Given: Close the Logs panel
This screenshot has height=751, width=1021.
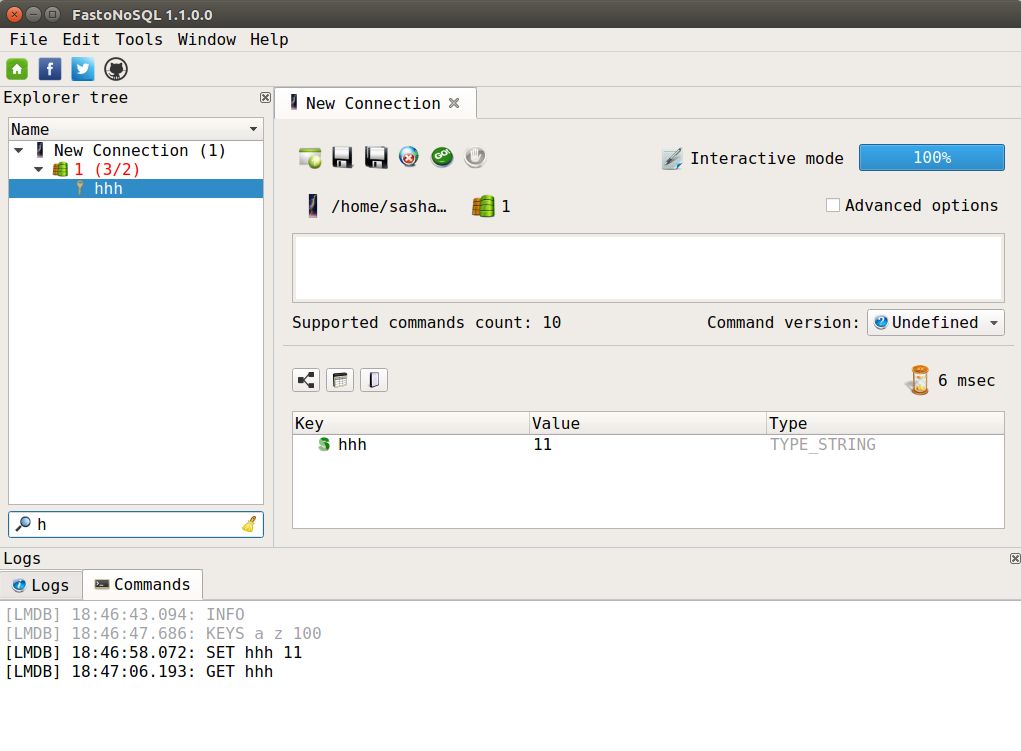Looking at the screenshot, I should tap(1014, 558).
